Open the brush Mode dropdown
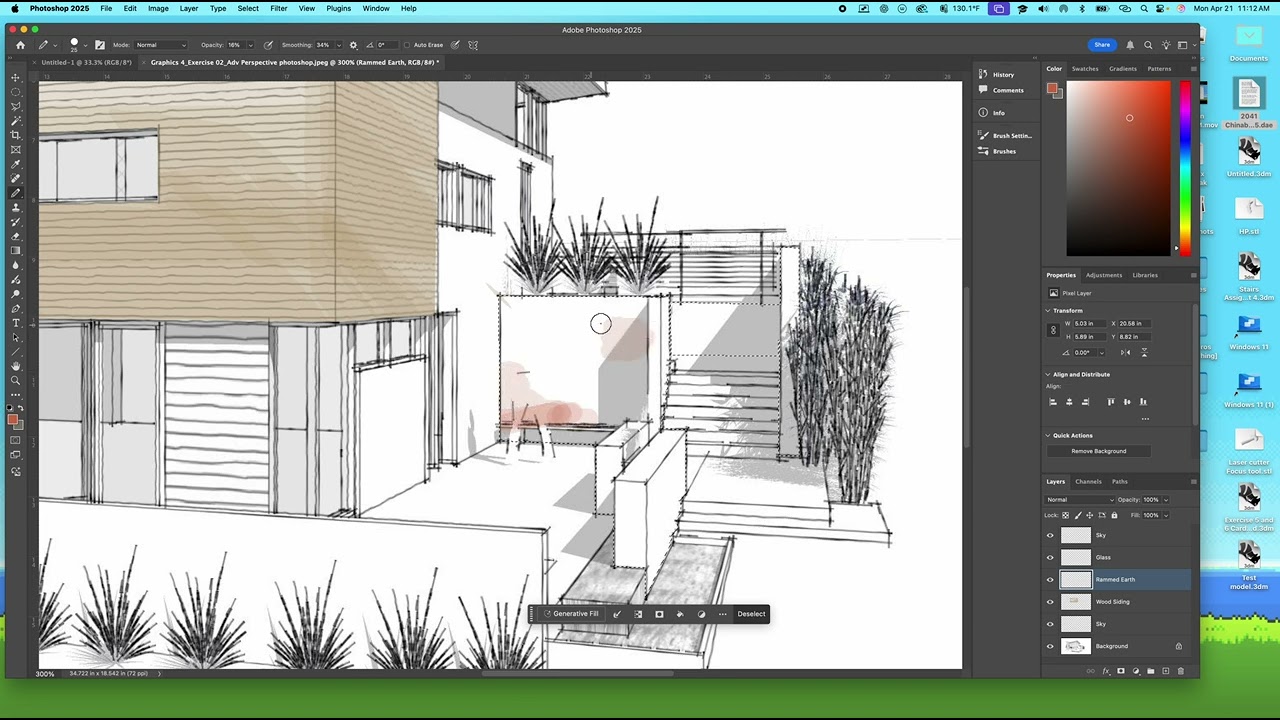This screenshot has height=720, width=1280. pos(161,45)
